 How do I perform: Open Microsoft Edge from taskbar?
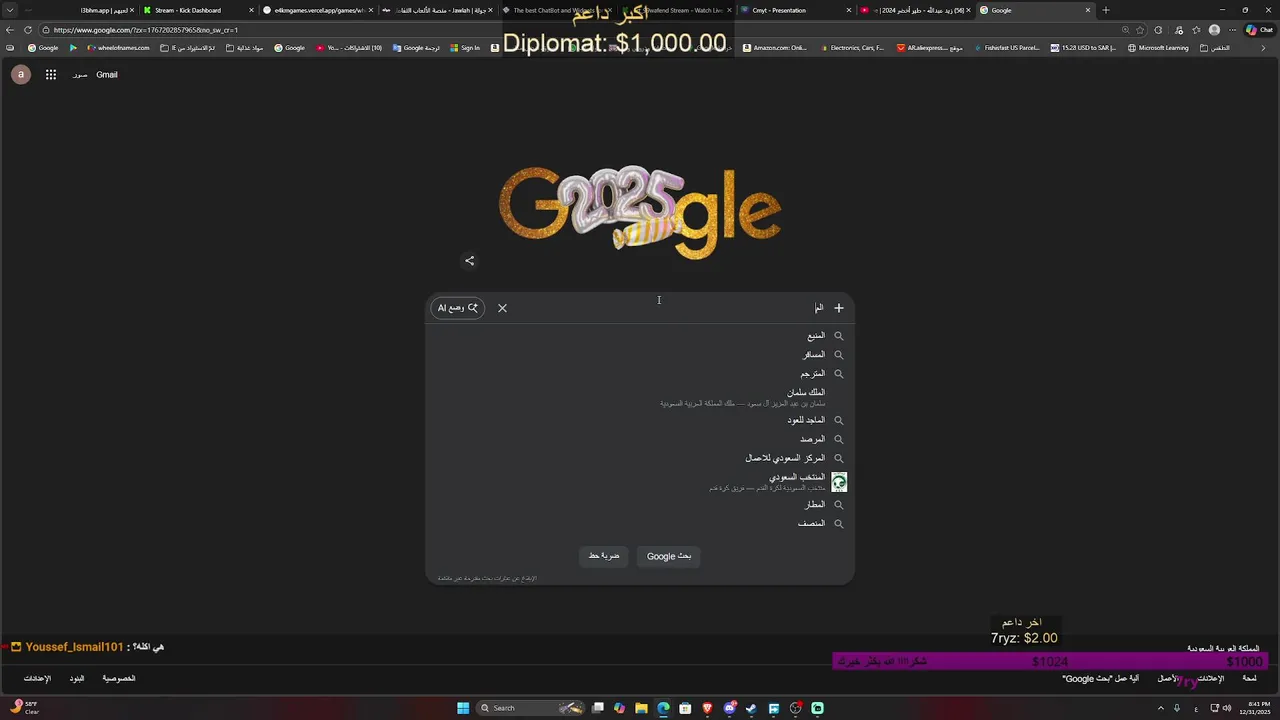tap(663, 708)
